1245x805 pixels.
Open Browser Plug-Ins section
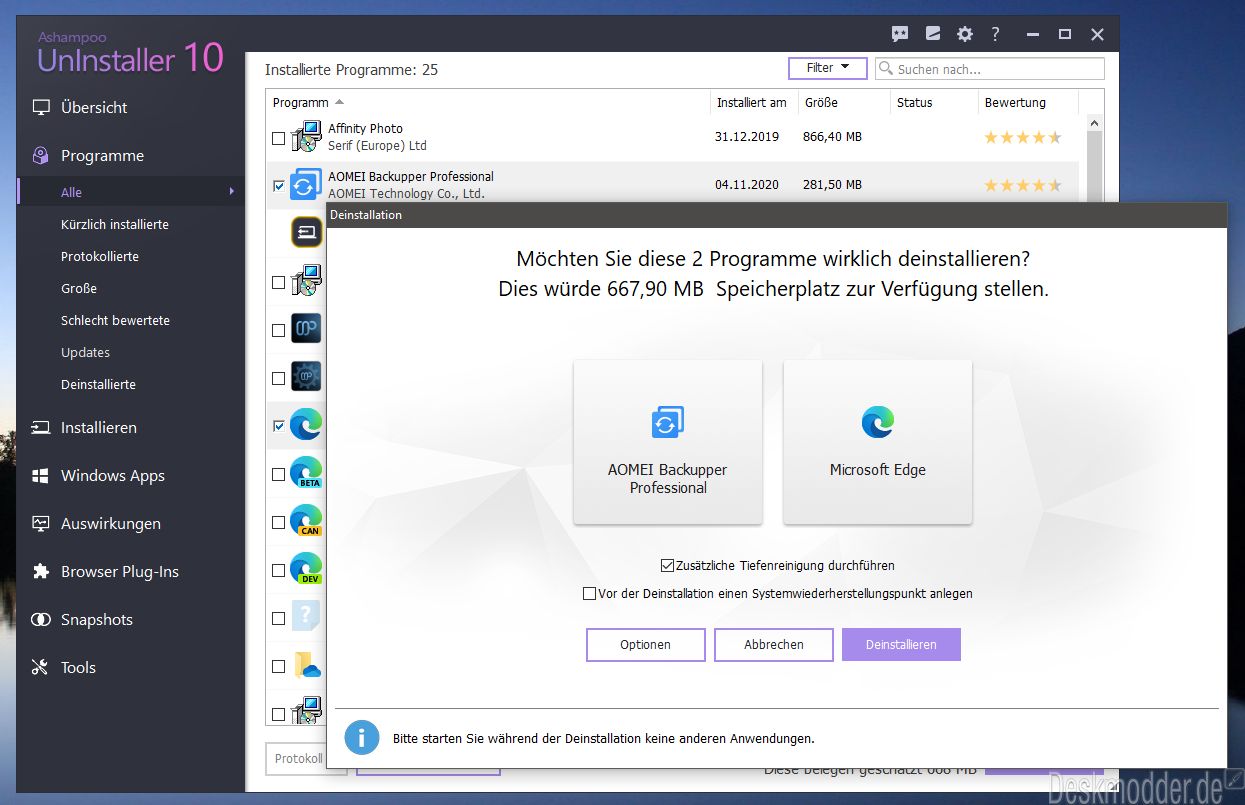click(x=120, y=572)
